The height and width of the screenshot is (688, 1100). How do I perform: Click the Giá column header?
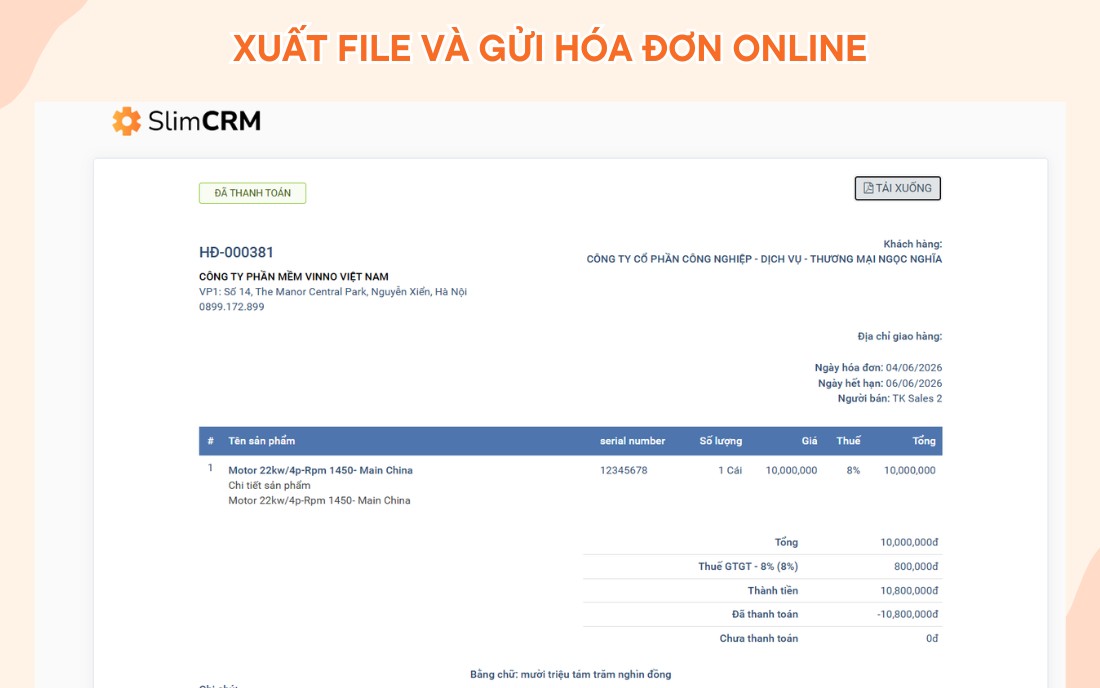(810, 440)
